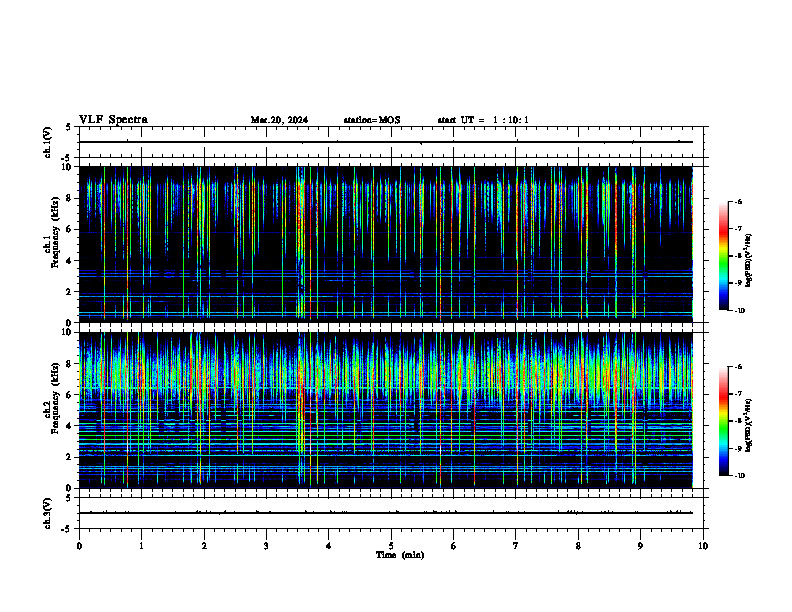
Task: Select the "start UT = 1 : 10: 1" text
Action: click(x=483, y=120)
